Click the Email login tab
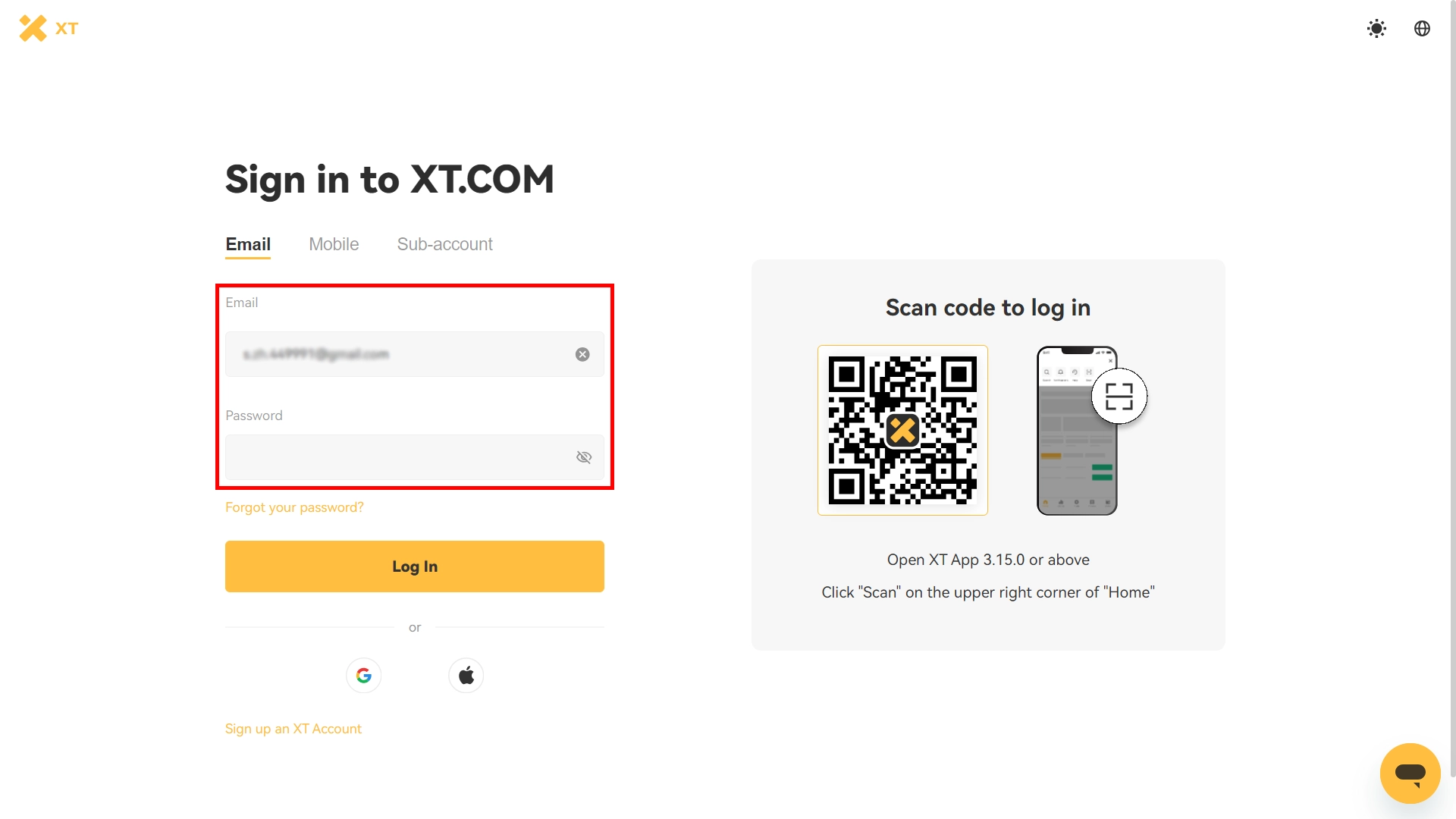 (x=248, y=244)
